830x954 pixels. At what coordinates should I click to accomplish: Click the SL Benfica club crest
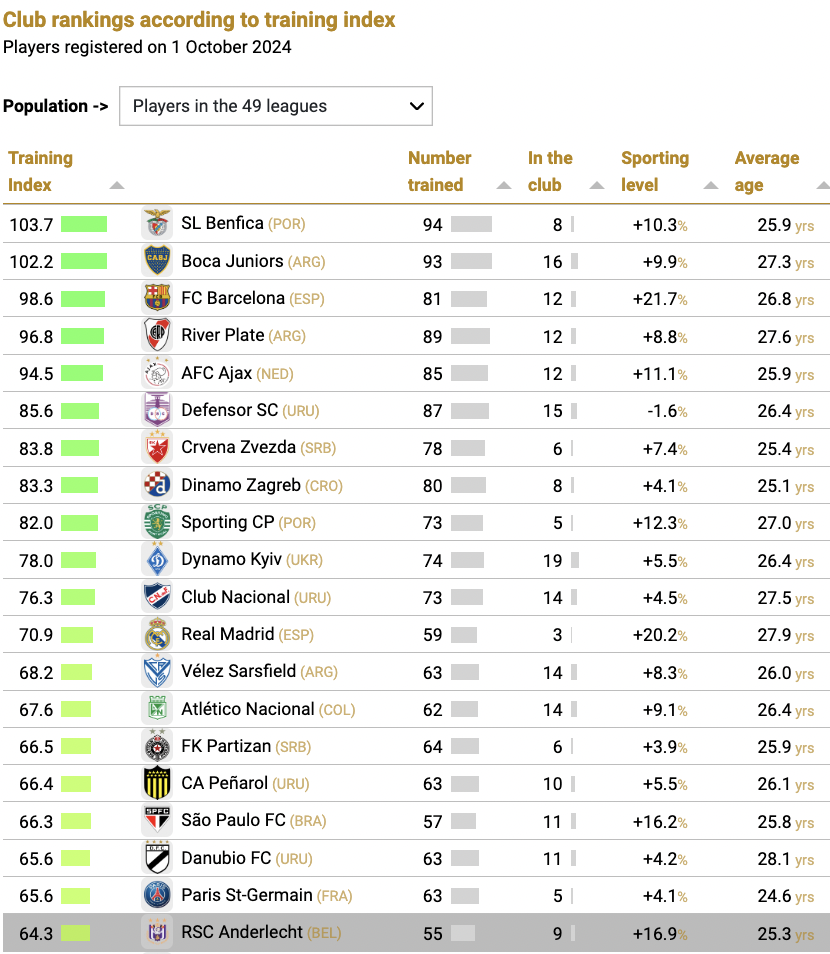[x=156, y=224]
